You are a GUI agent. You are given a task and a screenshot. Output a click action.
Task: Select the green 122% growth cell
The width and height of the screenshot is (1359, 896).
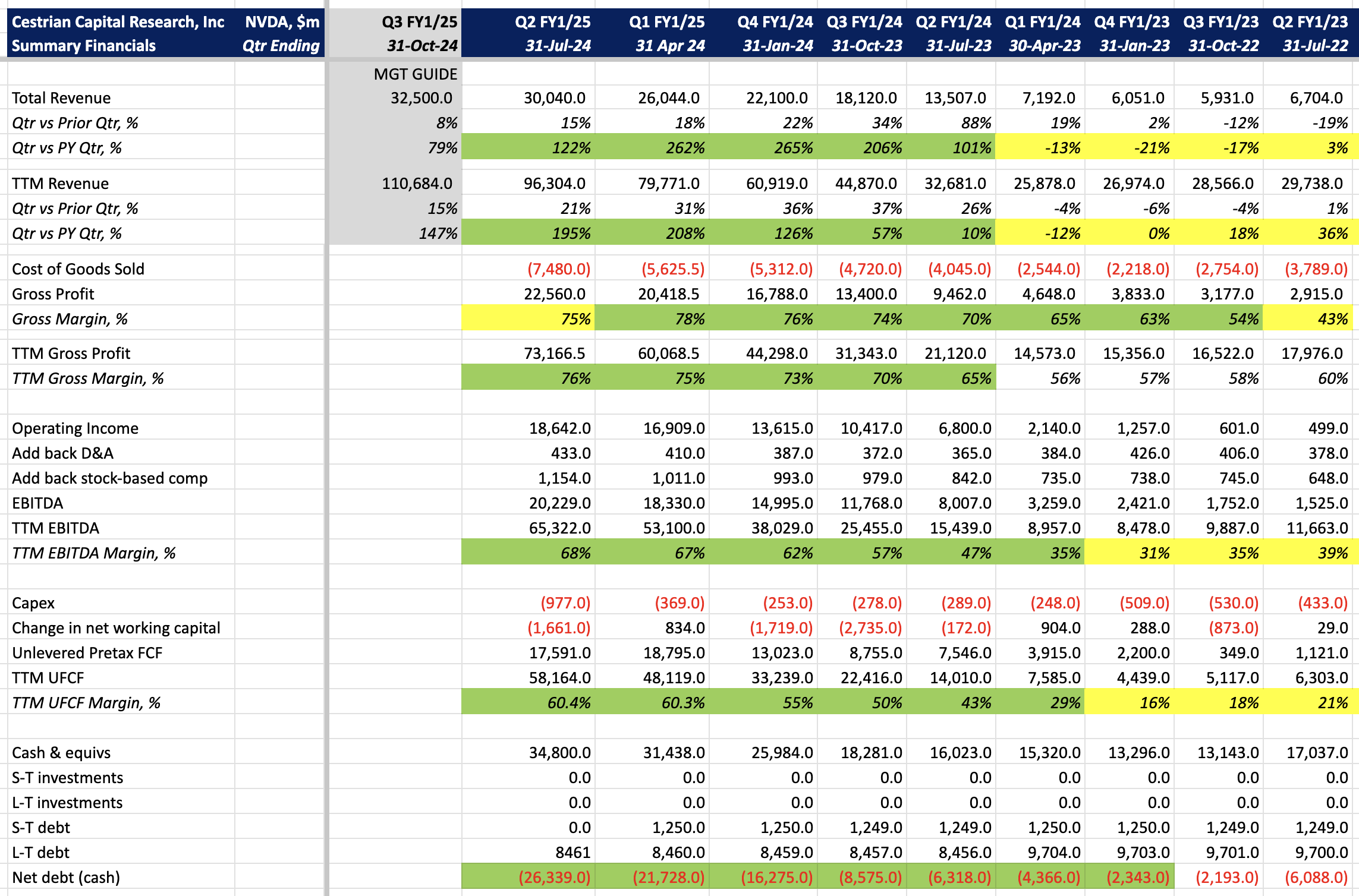tap(571, 148)
